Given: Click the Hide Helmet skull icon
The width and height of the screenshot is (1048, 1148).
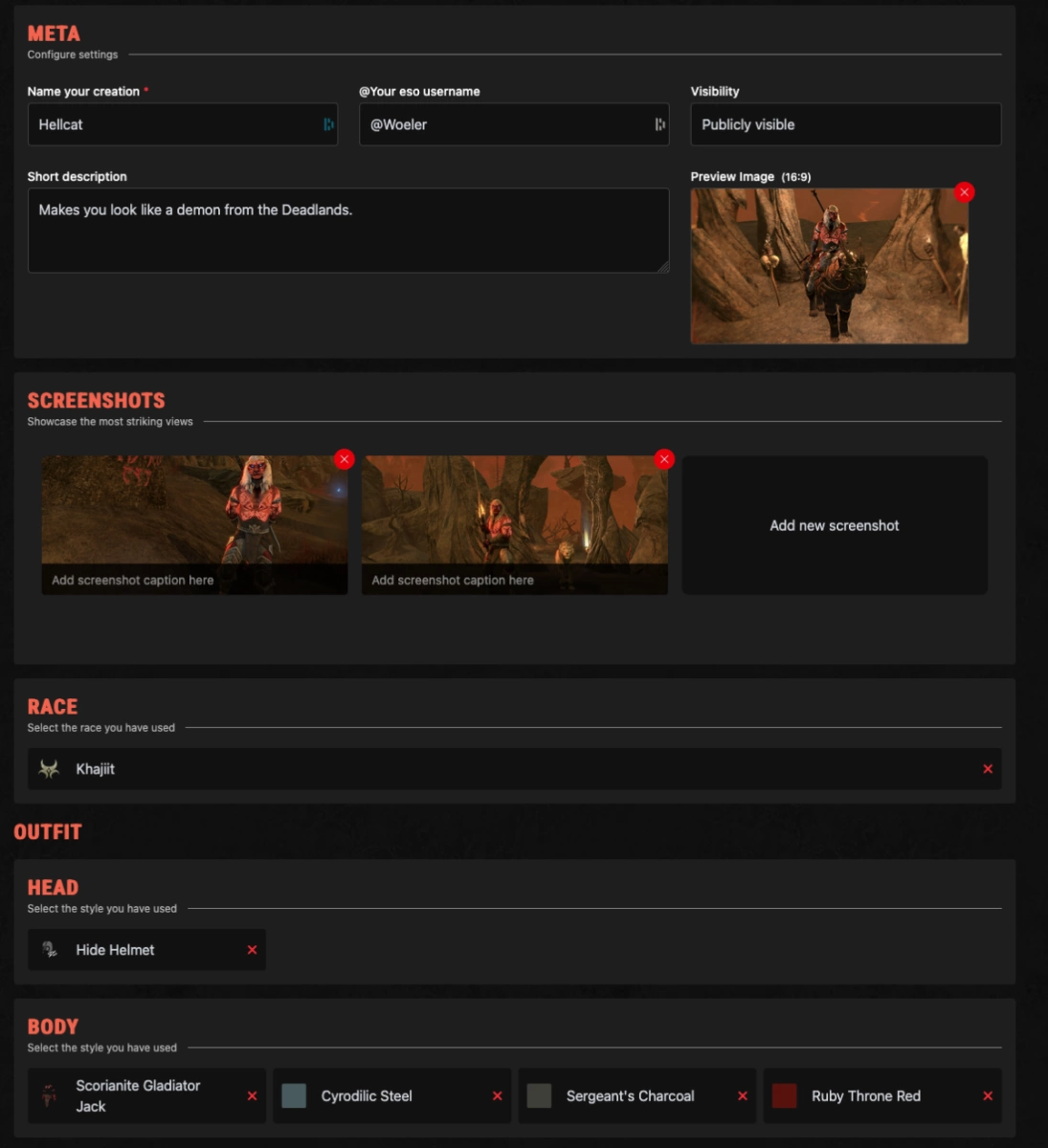Looking at the screenshot, I should (x=48, y=950).
